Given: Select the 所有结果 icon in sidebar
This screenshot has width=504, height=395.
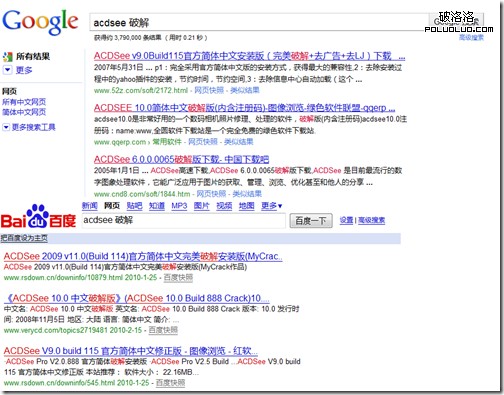Looking at the screenshot, I should [x=8, y=57].
